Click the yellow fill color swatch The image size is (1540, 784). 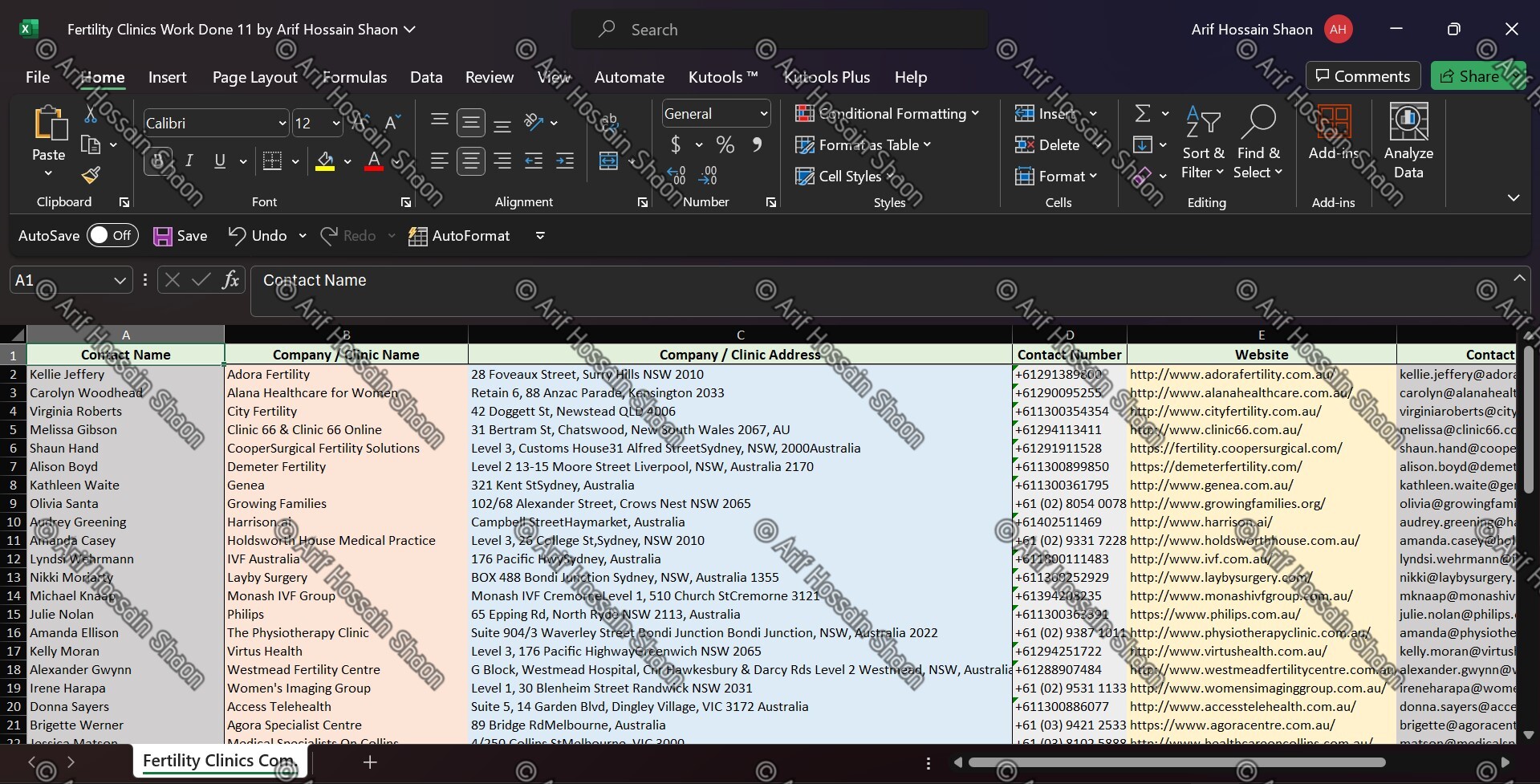tap(325, 161)
